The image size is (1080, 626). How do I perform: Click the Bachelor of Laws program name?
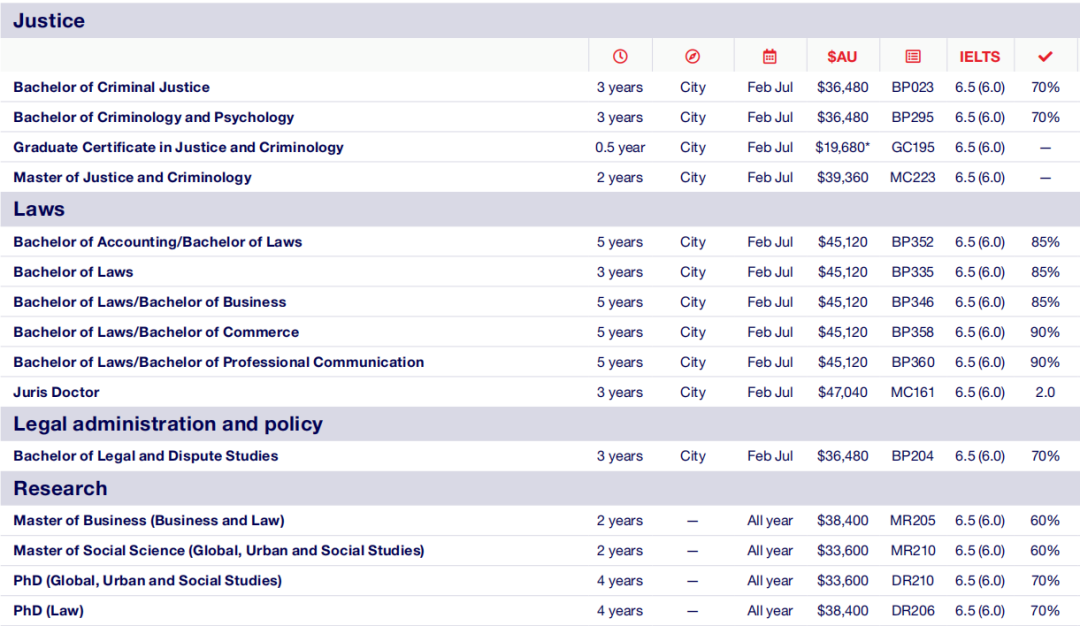pyautogui.click(x=73, y=272)
